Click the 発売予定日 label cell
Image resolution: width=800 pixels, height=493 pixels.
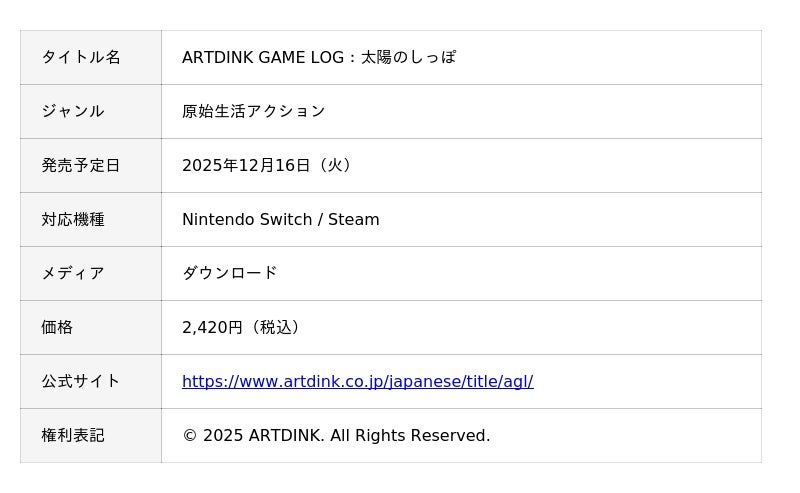81,165
